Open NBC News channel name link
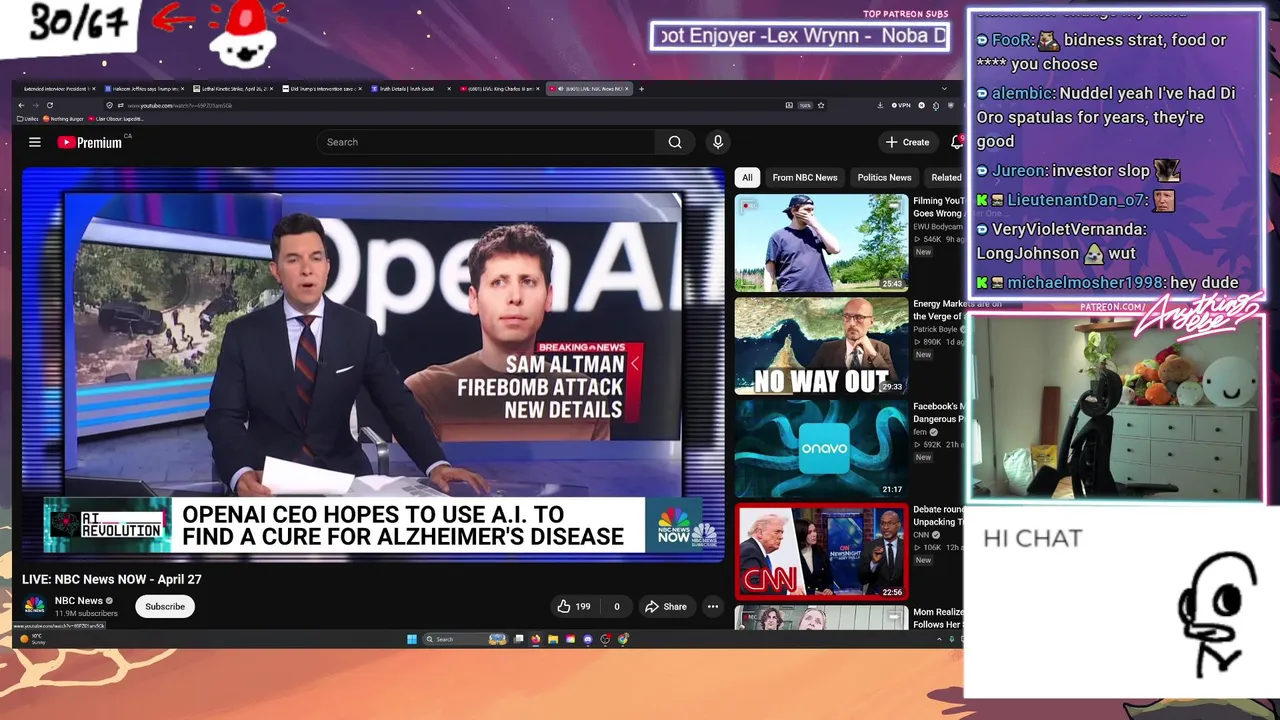Viewport: 1280px width, 720px height. [x=79, y=601]
